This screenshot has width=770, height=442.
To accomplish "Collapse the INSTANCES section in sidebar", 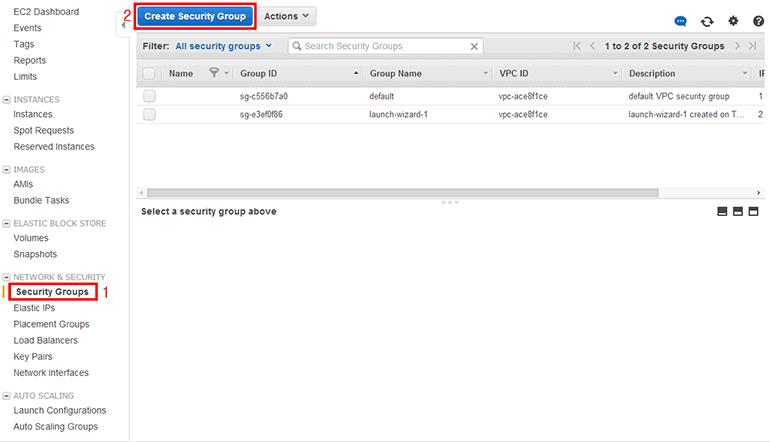I will tap(7, 99).
